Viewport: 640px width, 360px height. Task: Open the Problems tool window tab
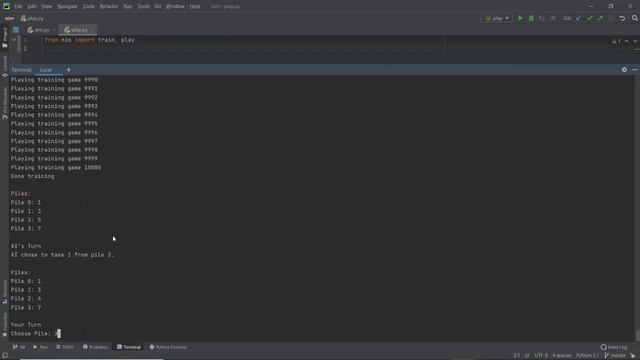pos(96,347)
